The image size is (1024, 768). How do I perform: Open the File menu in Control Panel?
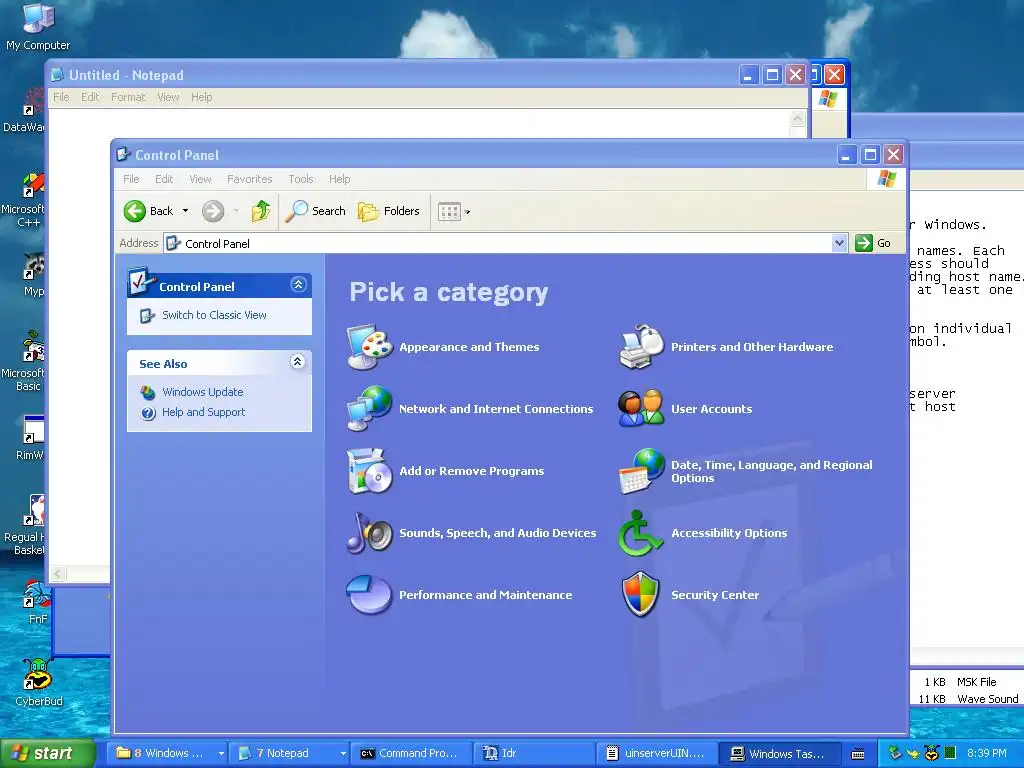[131, 179]
